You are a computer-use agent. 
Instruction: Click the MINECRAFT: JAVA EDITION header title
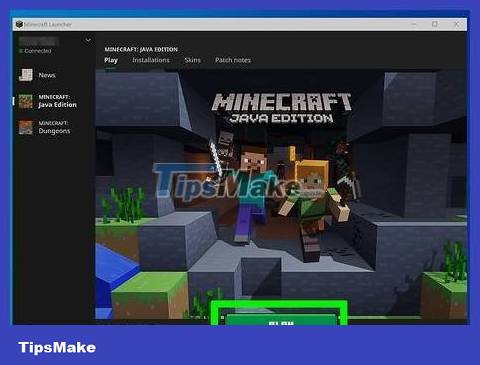tap(141, 49)
